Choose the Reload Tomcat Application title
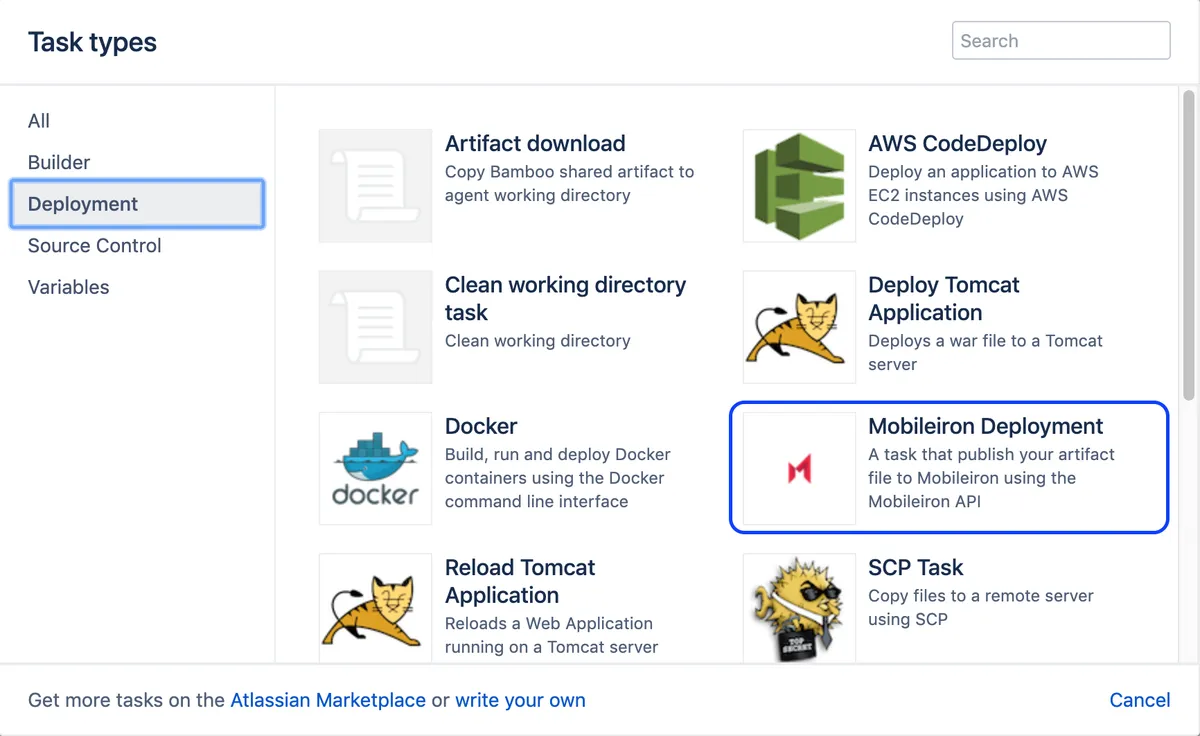The width and height of the screenshot is (1200, 736). click(x=520, y=581)
